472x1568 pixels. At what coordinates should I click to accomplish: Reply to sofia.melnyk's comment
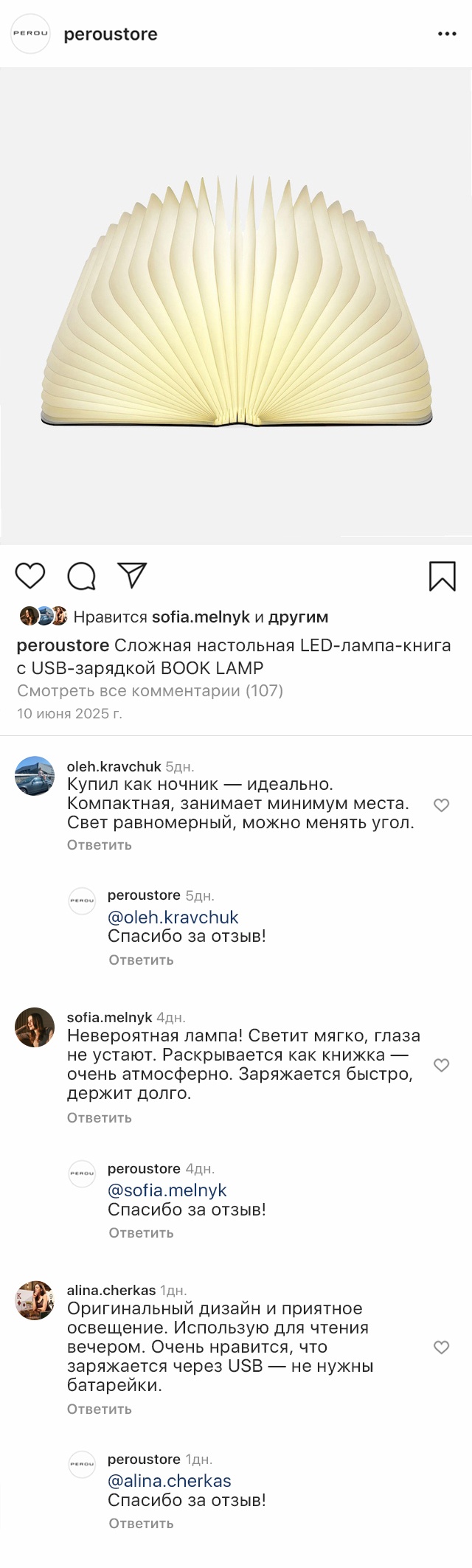(x=100, y=1118)
